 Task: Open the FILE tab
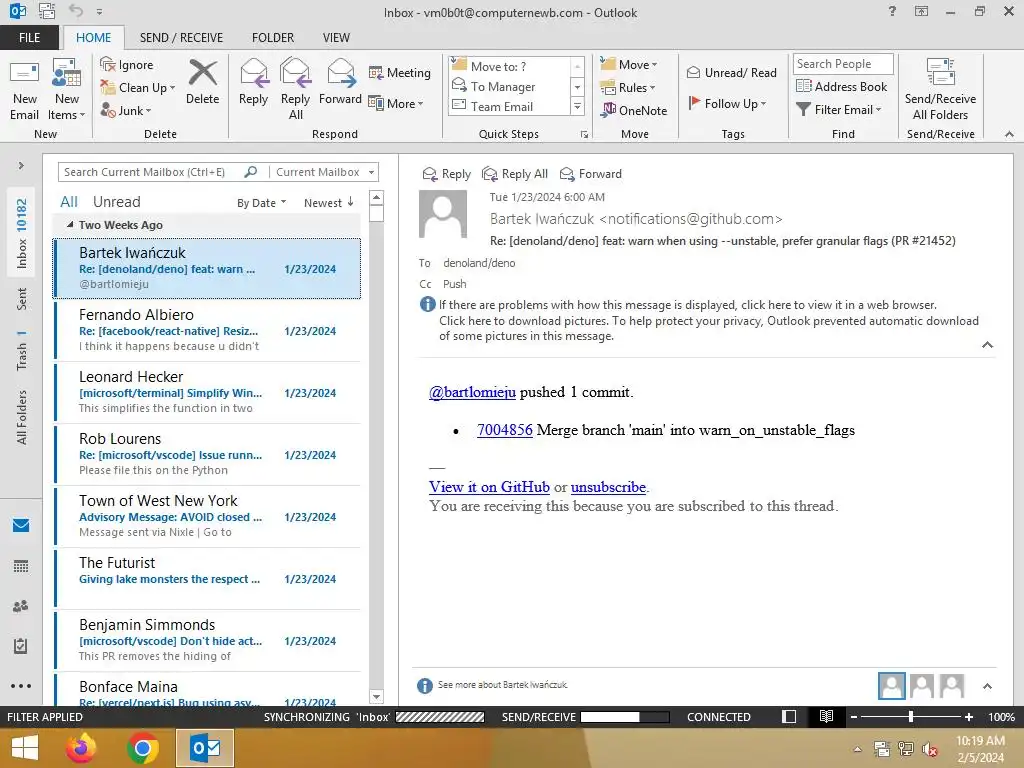29,37
